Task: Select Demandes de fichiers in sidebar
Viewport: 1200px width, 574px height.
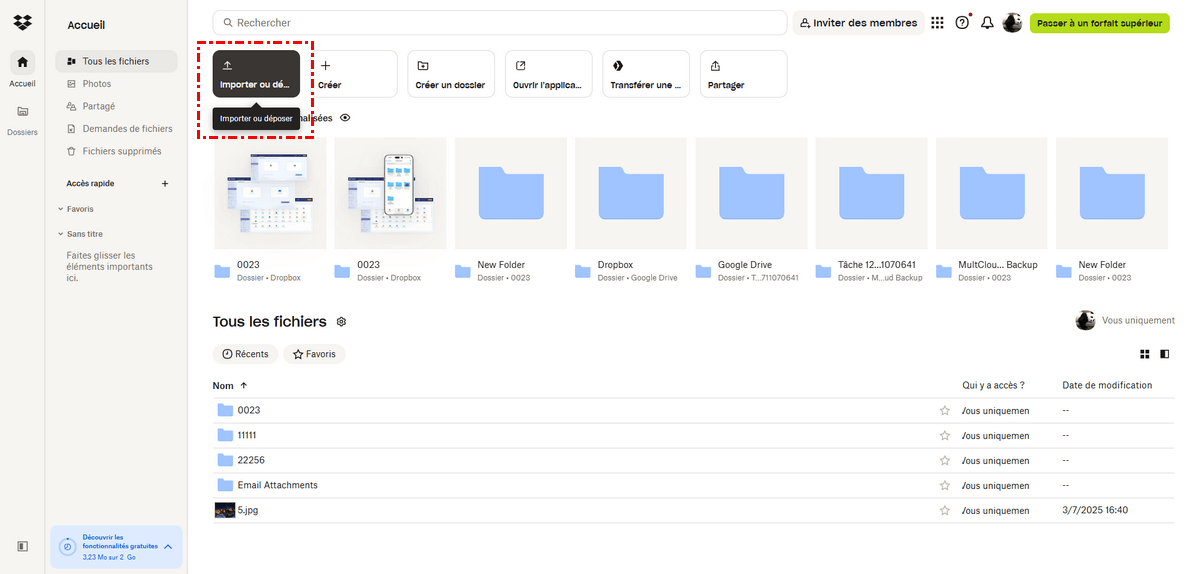Action: [116, 129]
